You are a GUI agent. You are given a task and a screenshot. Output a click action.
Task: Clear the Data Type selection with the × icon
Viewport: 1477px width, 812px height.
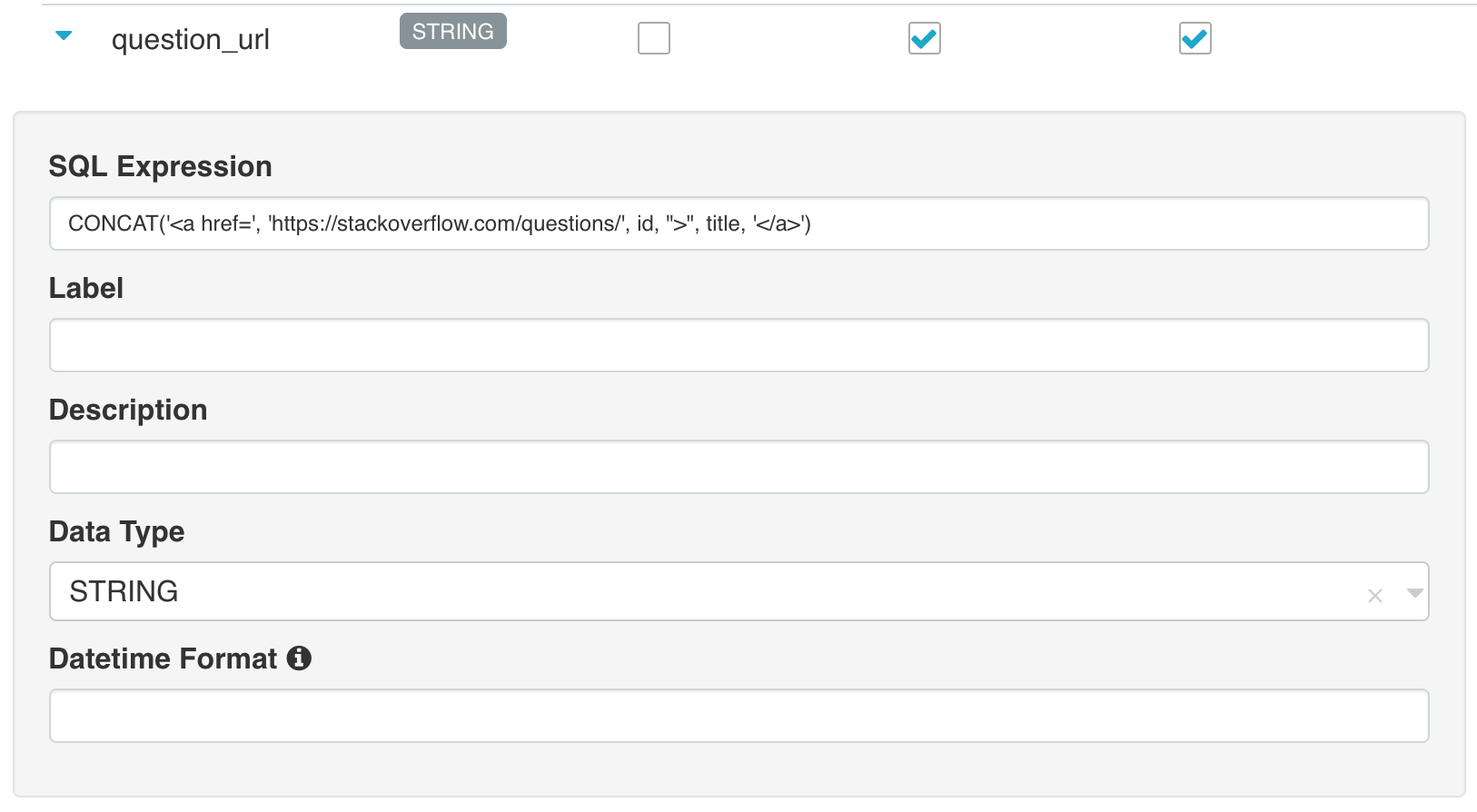[1374, 595]
